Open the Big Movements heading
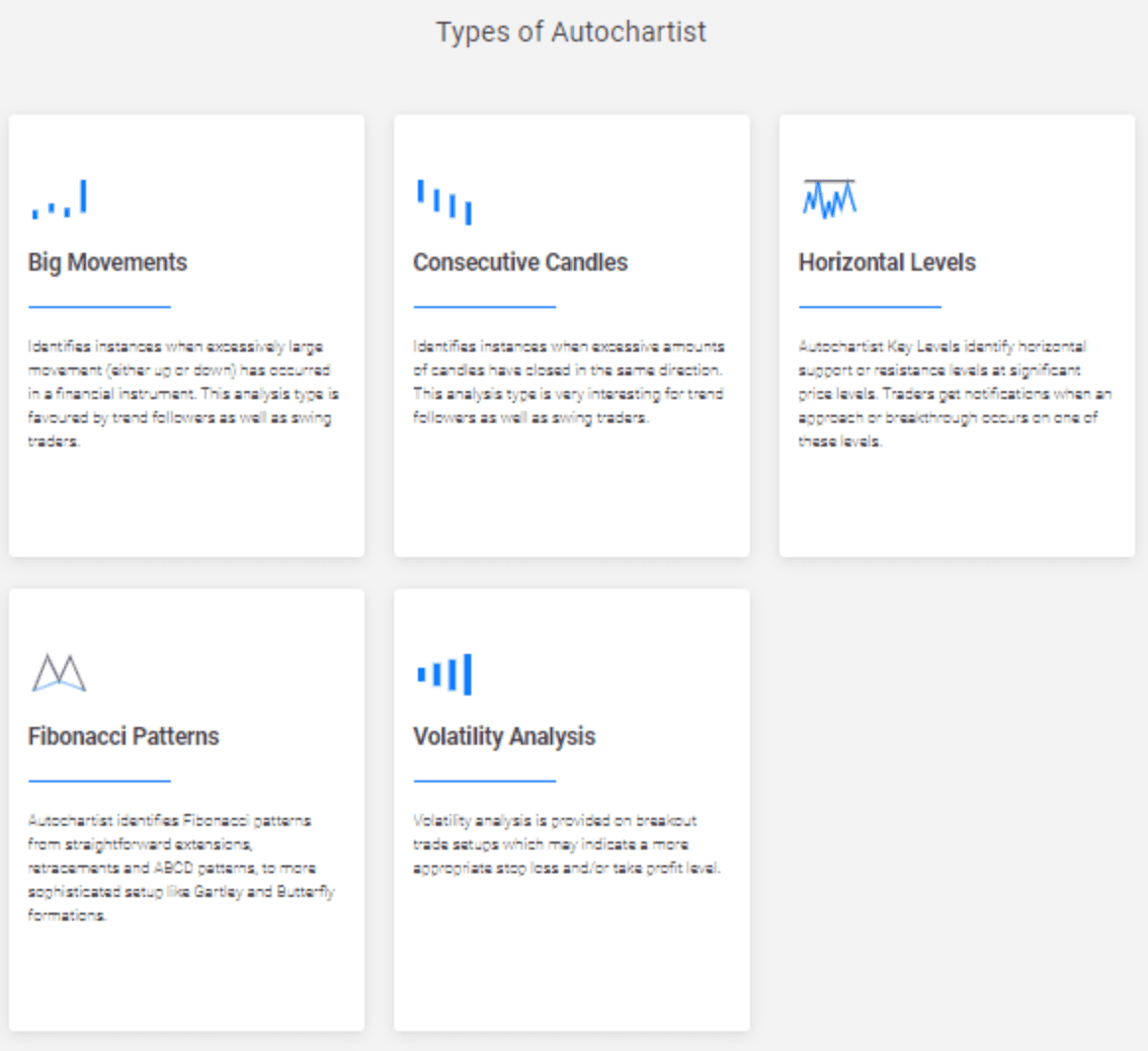This screenshot has width=1148, height=1051. click(108, 263)
